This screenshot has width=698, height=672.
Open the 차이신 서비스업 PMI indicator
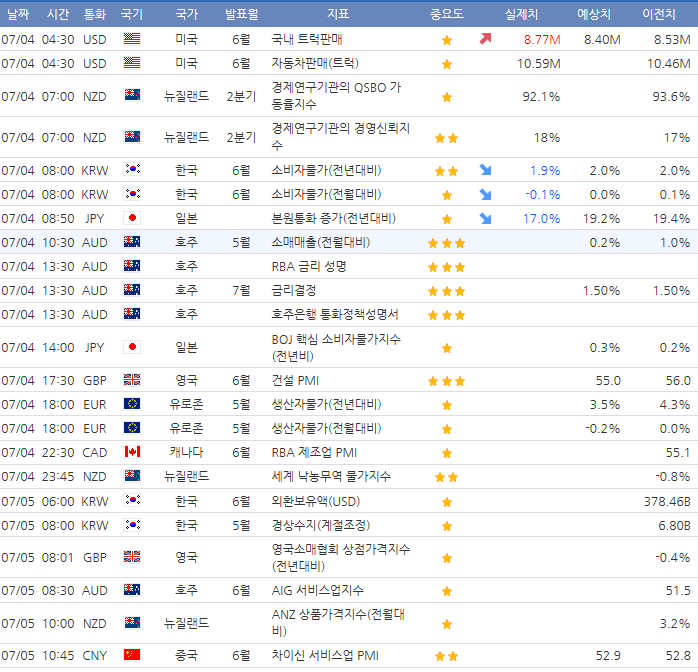click(325, 655)
